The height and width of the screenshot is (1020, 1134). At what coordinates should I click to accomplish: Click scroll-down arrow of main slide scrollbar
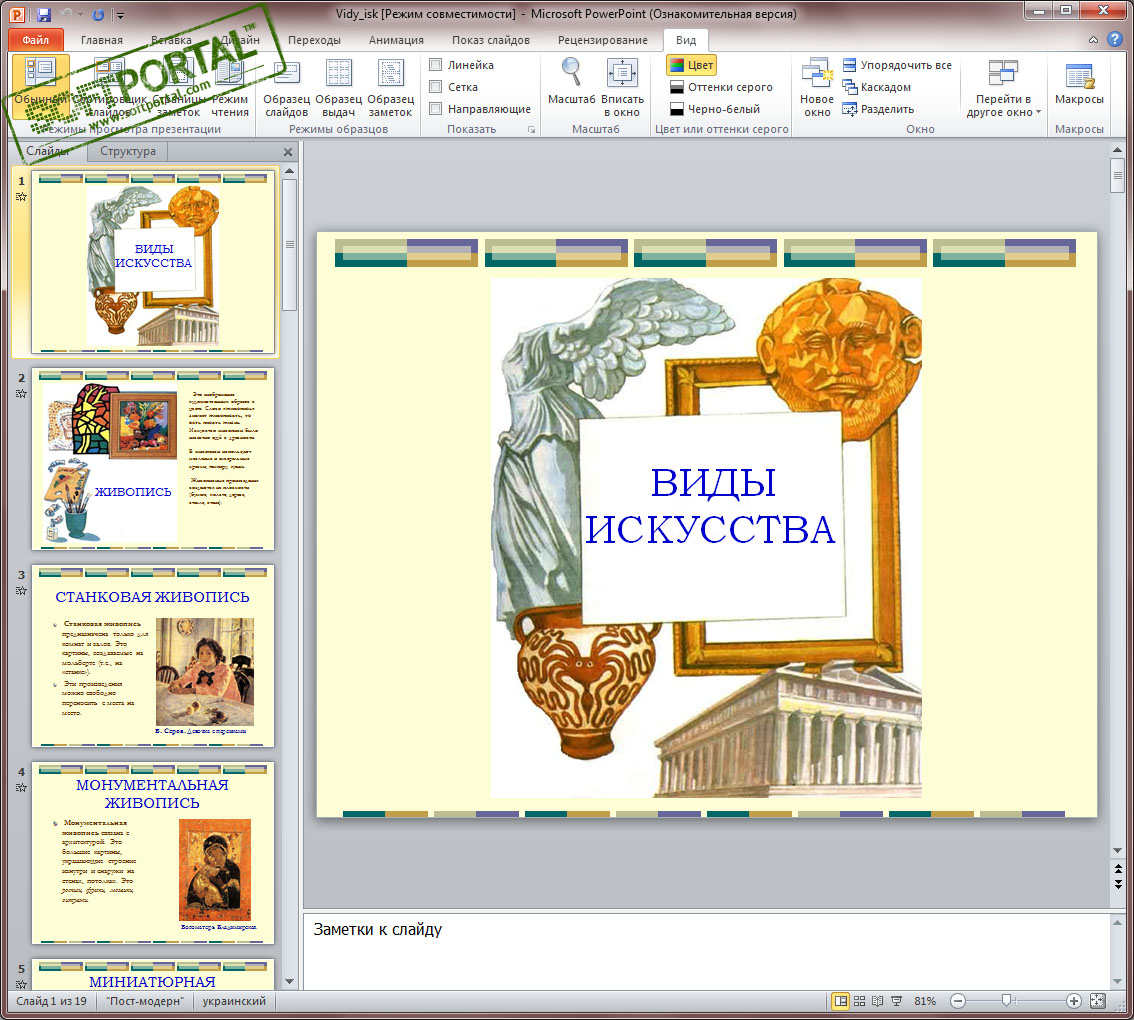pyautogui.click(x=1117, y=851)
